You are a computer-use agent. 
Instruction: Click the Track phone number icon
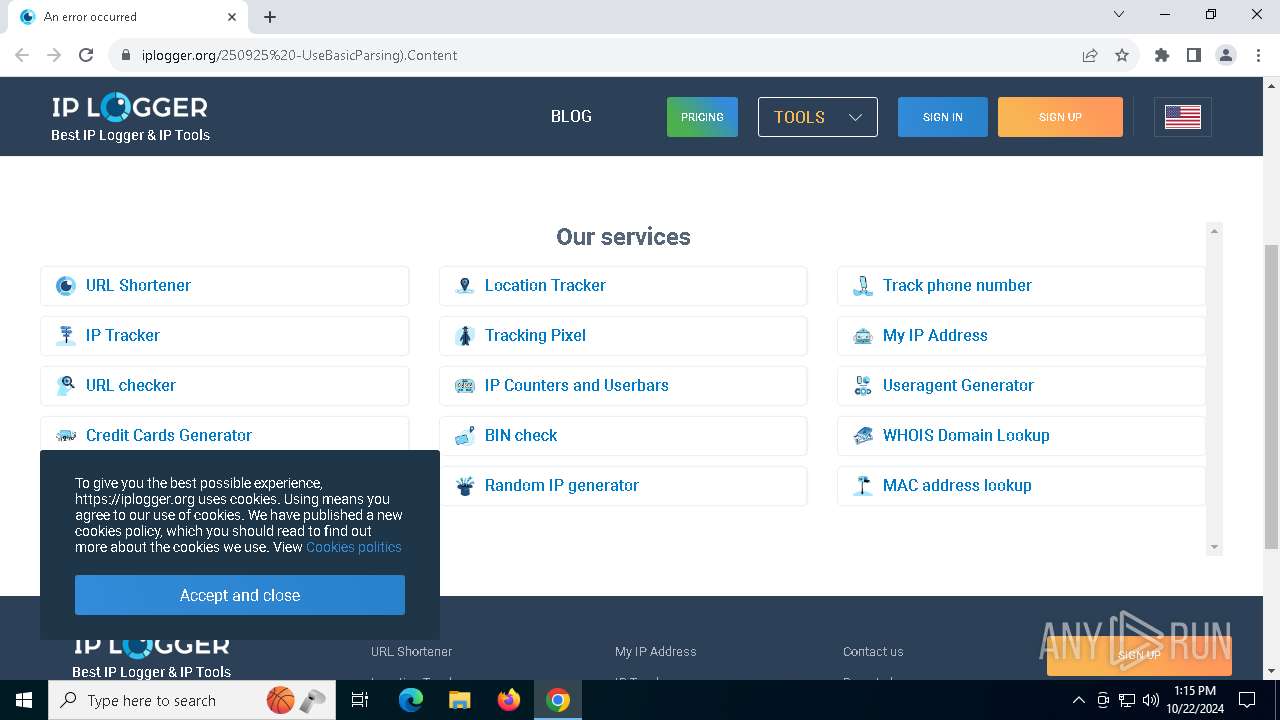(863, 286)
